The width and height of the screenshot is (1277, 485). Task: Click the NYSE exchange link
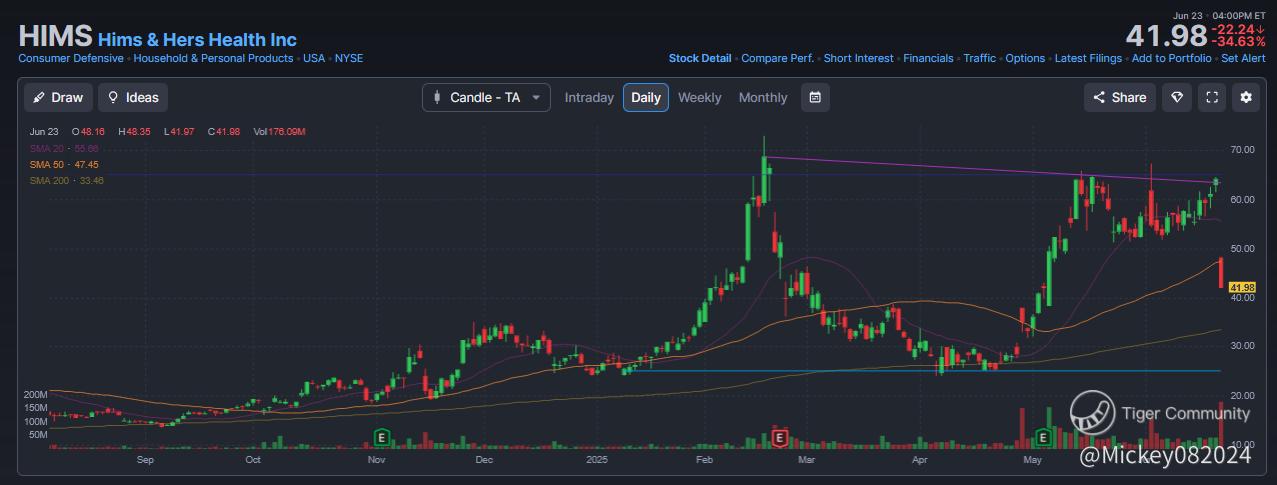tap(349, 59)
